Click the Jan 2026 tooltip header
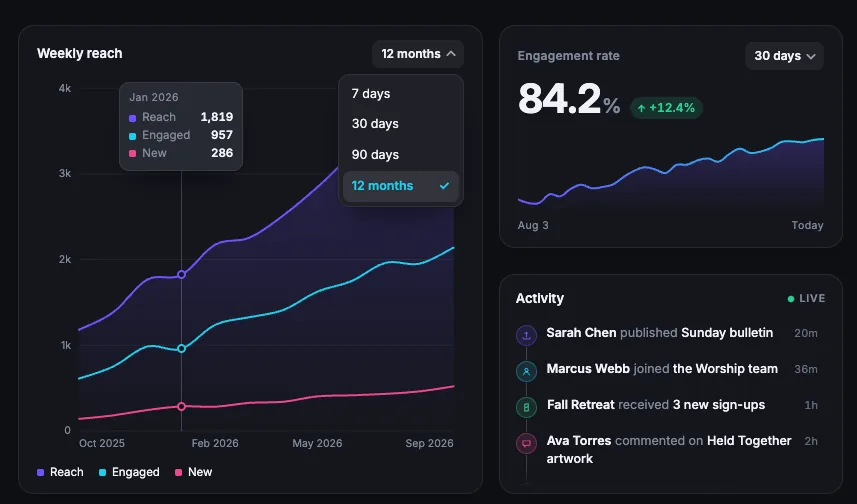Screen dimensions: 857x504 click(154, 97)
